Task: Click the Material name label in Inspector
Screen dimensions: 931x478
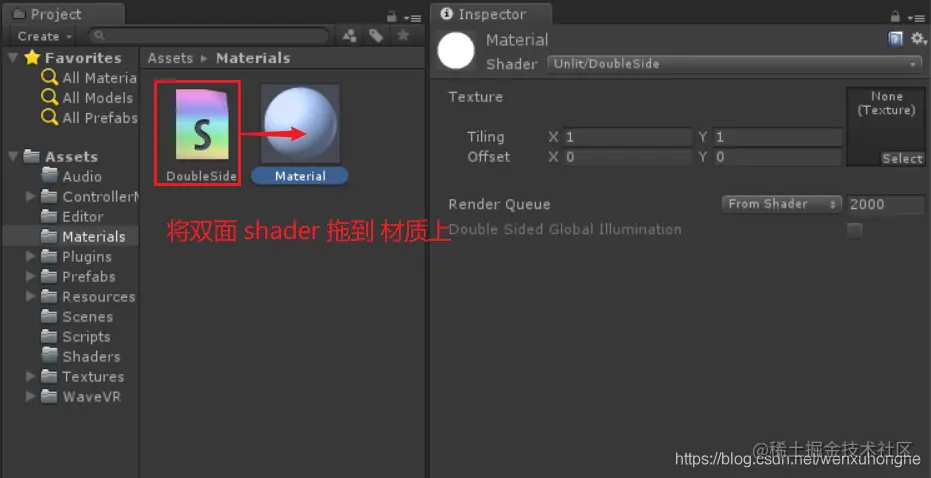Action: 517,40
